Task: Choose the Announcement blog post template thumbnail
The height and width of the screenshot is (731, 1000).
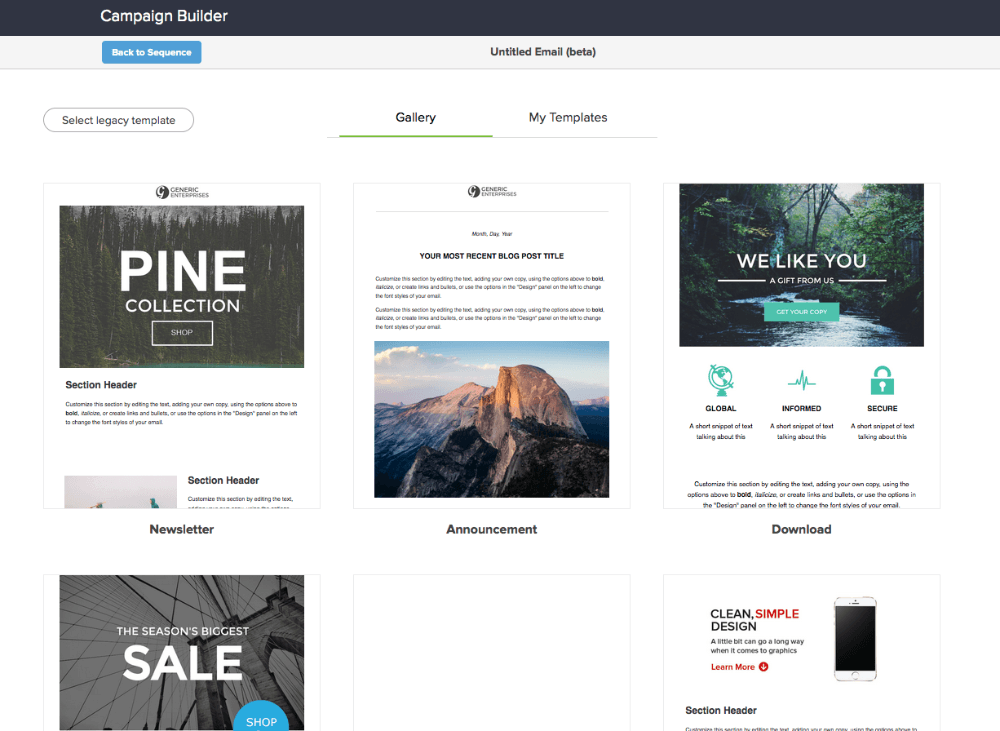Action: pos(492,346)
